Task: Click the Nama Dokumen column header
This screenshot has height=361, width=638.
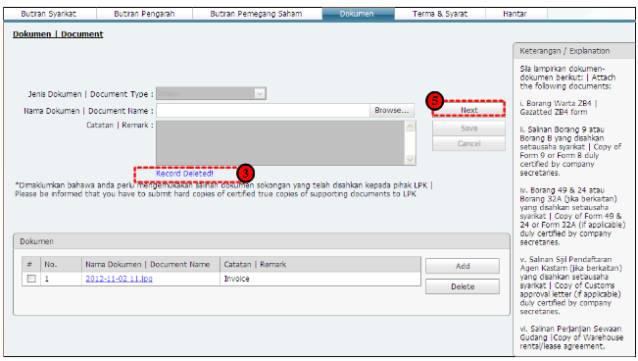Action: click(151, 265)
